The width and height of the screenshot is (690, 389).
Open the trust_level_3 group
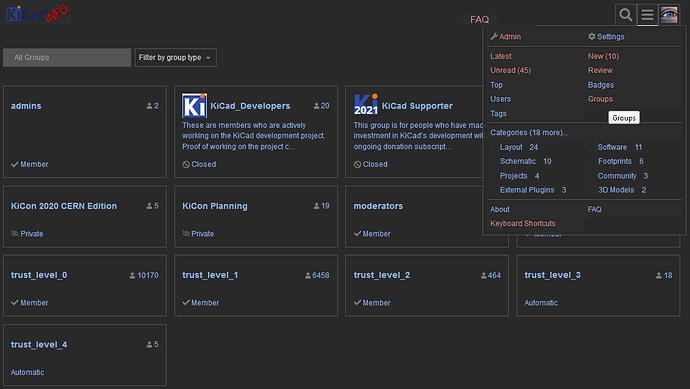point(552,275)
